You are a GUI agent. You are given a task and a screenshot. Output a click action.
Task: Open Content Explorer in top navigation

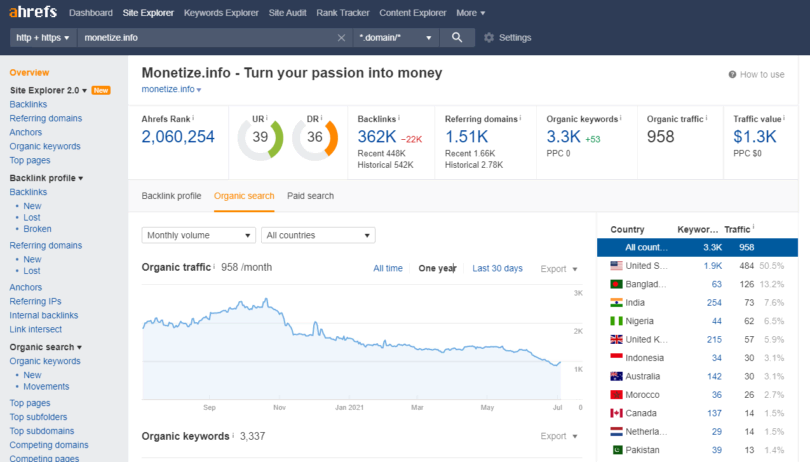click(x=413, y=13)
